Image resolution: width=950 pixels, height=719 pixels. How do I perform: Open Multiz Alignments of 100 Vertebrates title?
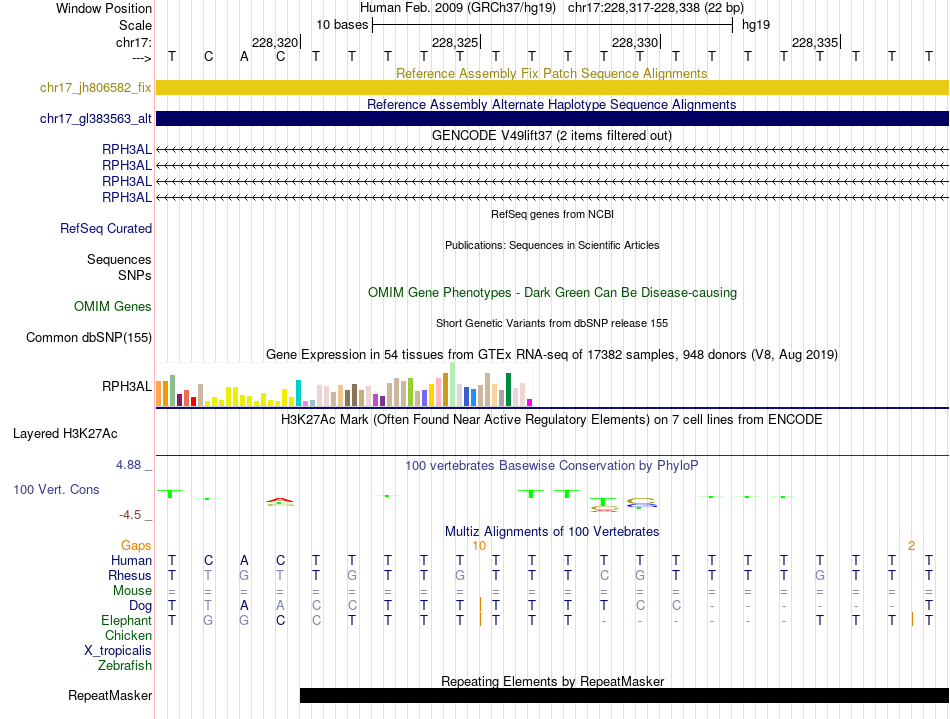pyautogui.click(x=551, y=531)
